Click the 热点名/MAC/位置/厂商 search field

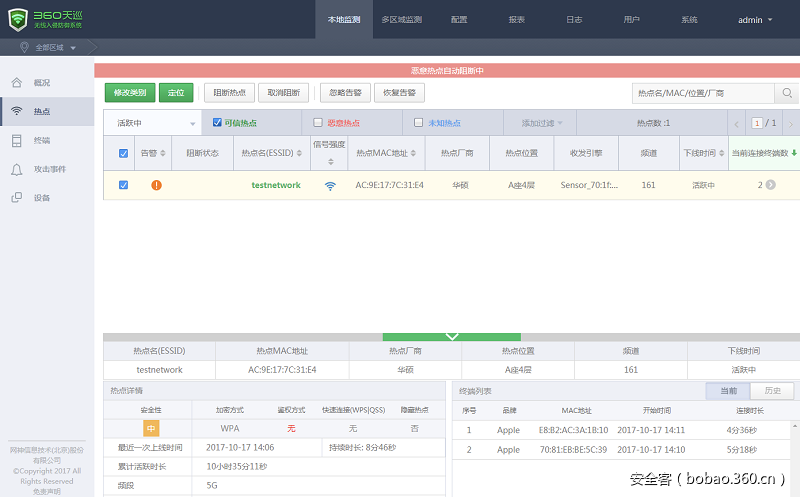click(x=703, y=93)
